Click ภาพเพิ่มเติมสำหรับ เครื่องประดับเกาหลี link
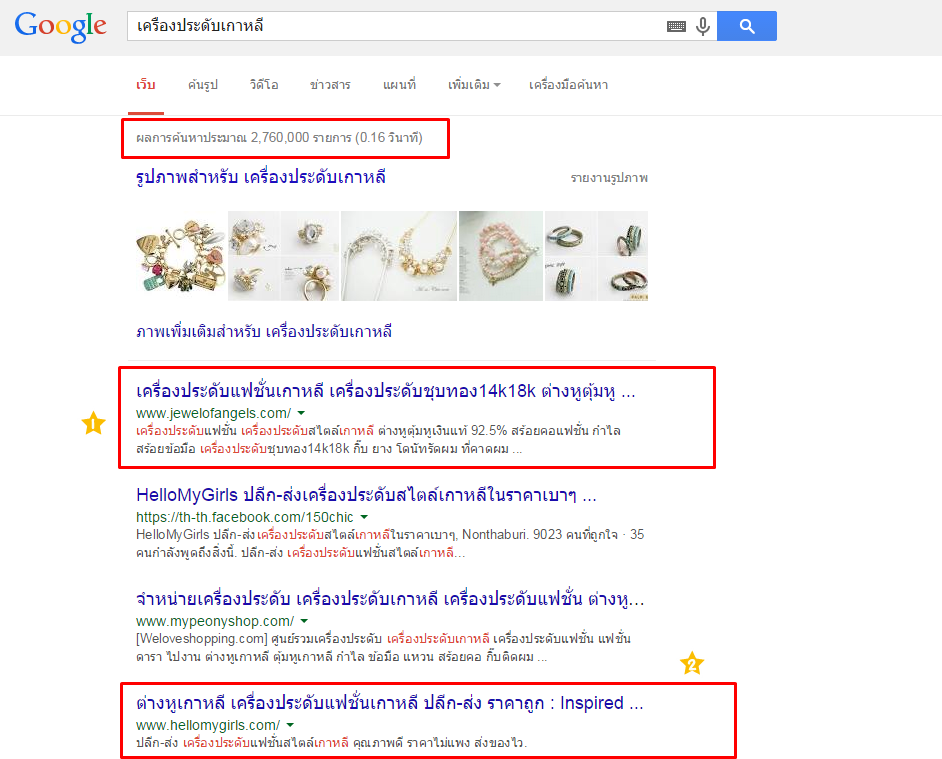 click(264, 332)
